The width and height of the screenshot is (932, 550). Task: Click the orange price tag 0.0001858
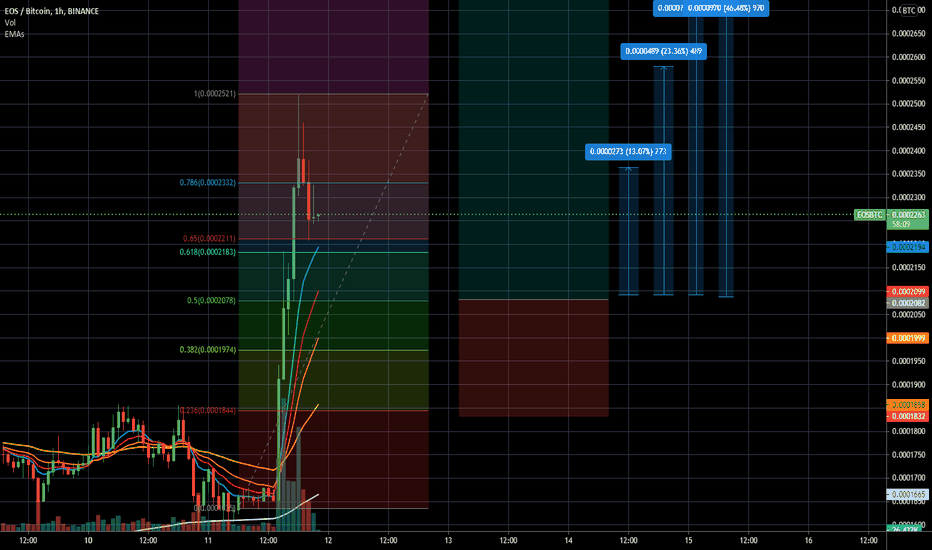pos(908,404)
